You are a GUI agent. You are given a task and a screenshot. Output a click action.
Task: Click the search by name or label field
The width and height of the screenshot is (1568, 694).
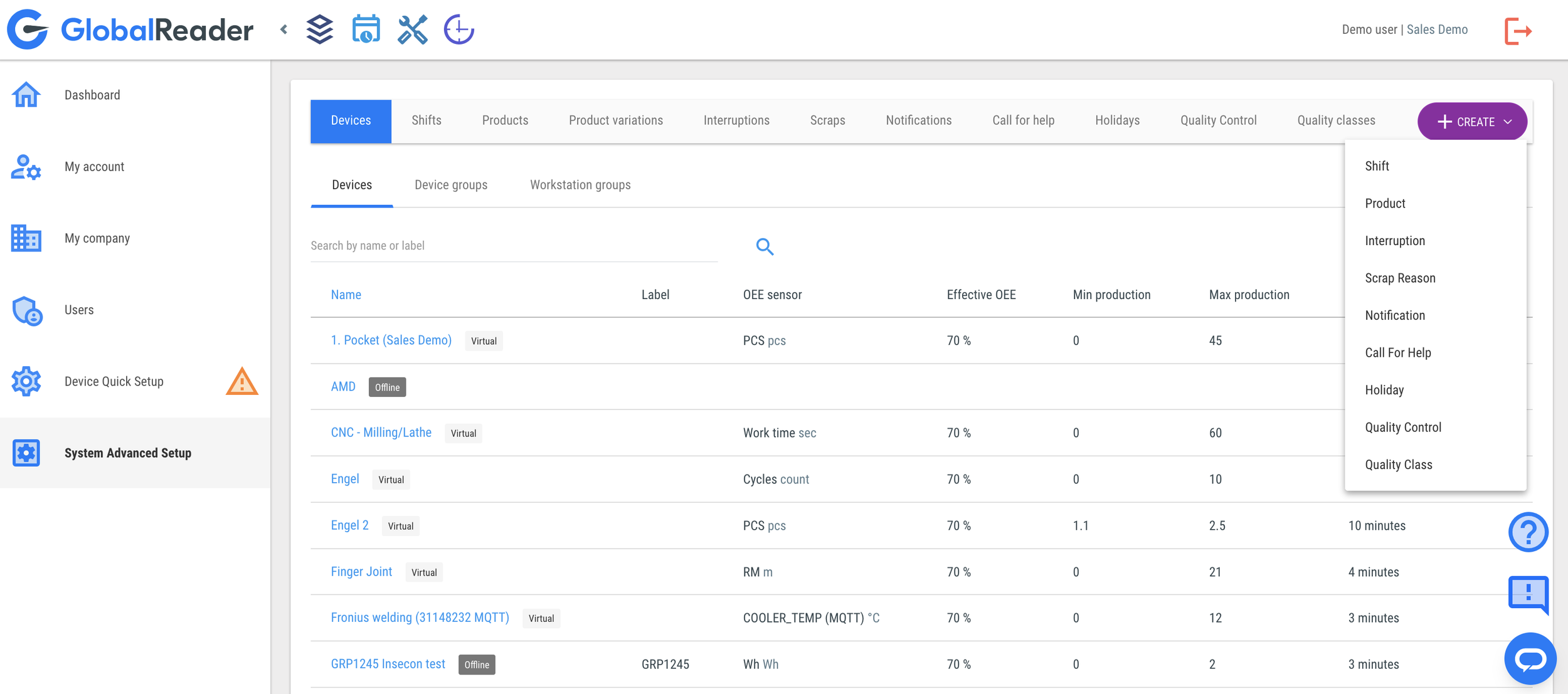[x=514, y=246]
